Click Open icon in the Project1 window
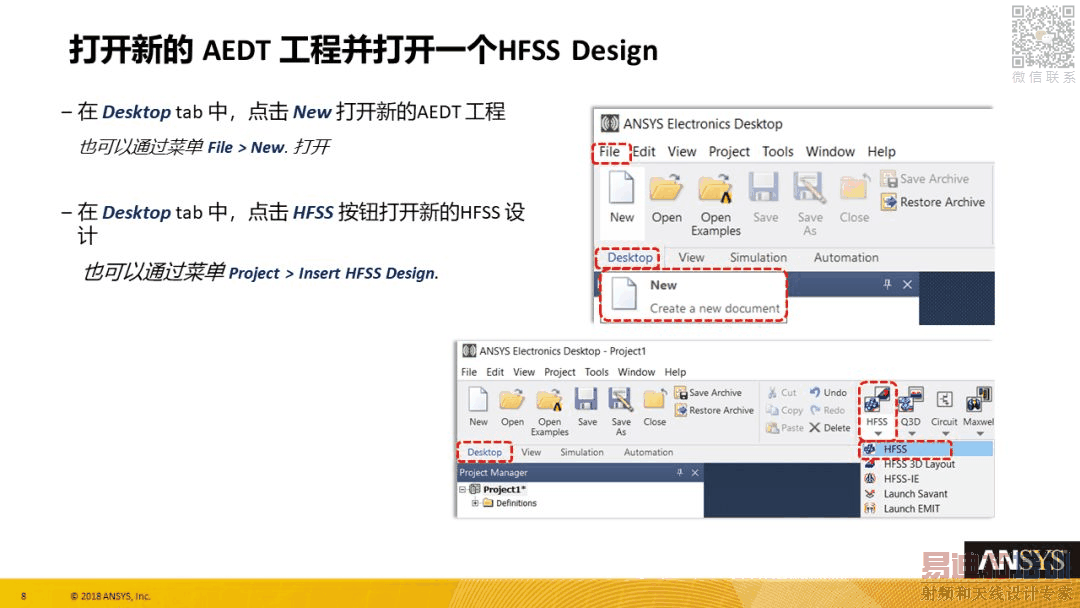Screen dimensions: 1080x608 [512, 399]
